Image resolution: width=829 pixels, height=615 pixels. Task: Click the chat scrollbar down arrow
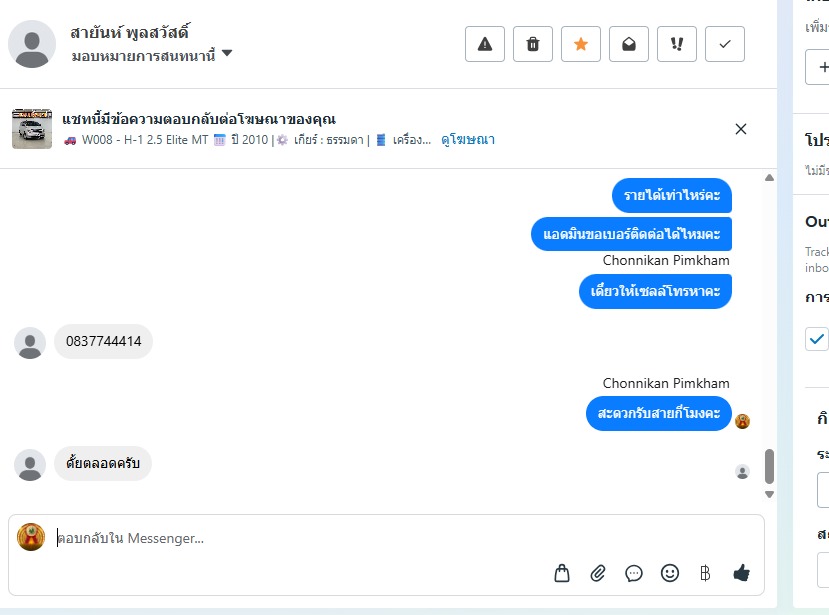coord(769,494)
